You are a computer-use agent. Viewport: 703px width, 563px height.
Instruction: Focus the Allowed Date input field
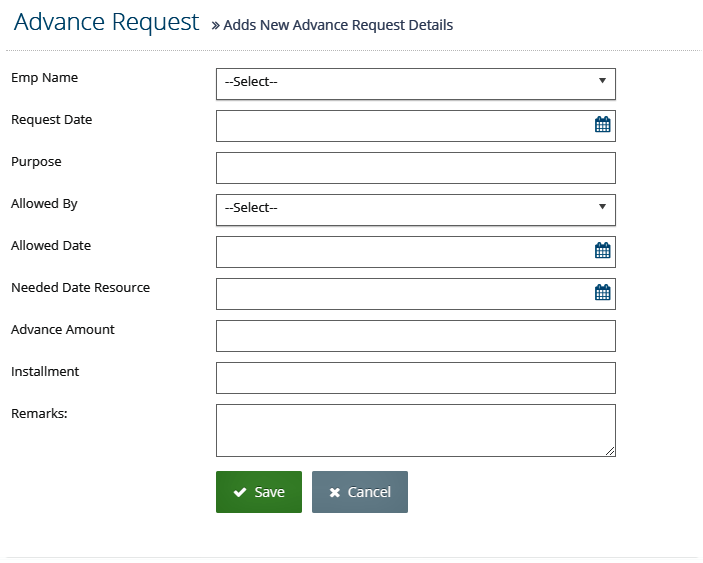pos(404,252)
